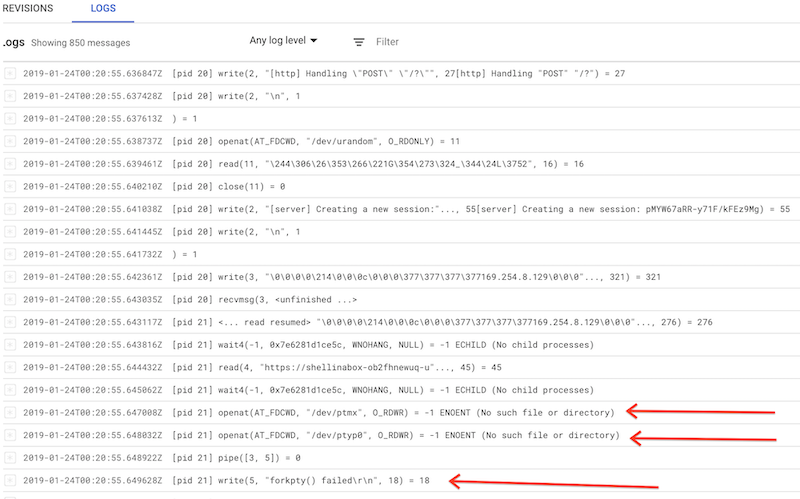Click the filter lines icon
Image resolution: width=800 pixels, height=499 pixels.
pos(359,42)
